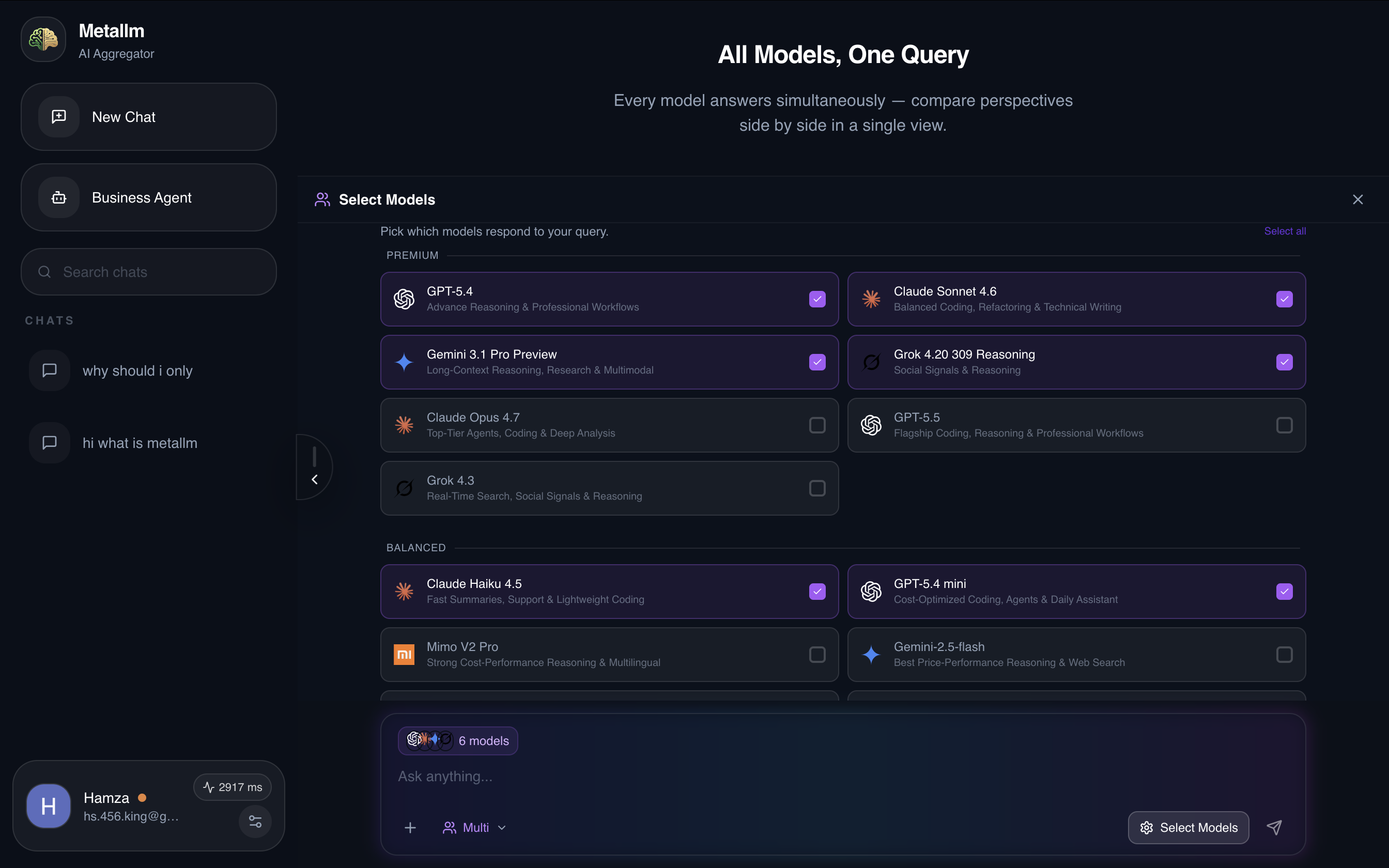Viewport: 1389px width, 868px height.
Task: Click the Select all link
Action: pyautogui.click(x=1285, y=231)
